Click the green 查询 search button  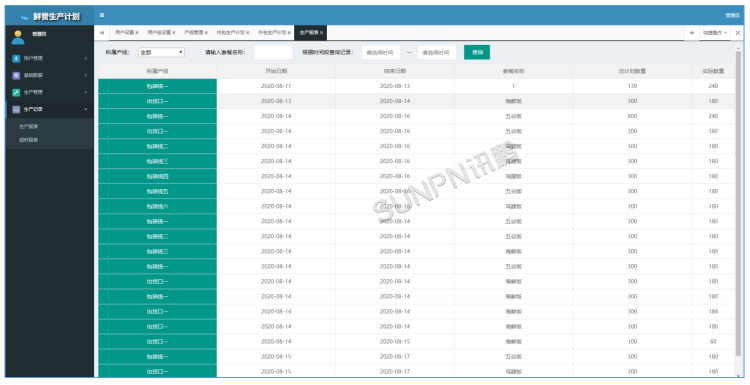click(477, 53)
